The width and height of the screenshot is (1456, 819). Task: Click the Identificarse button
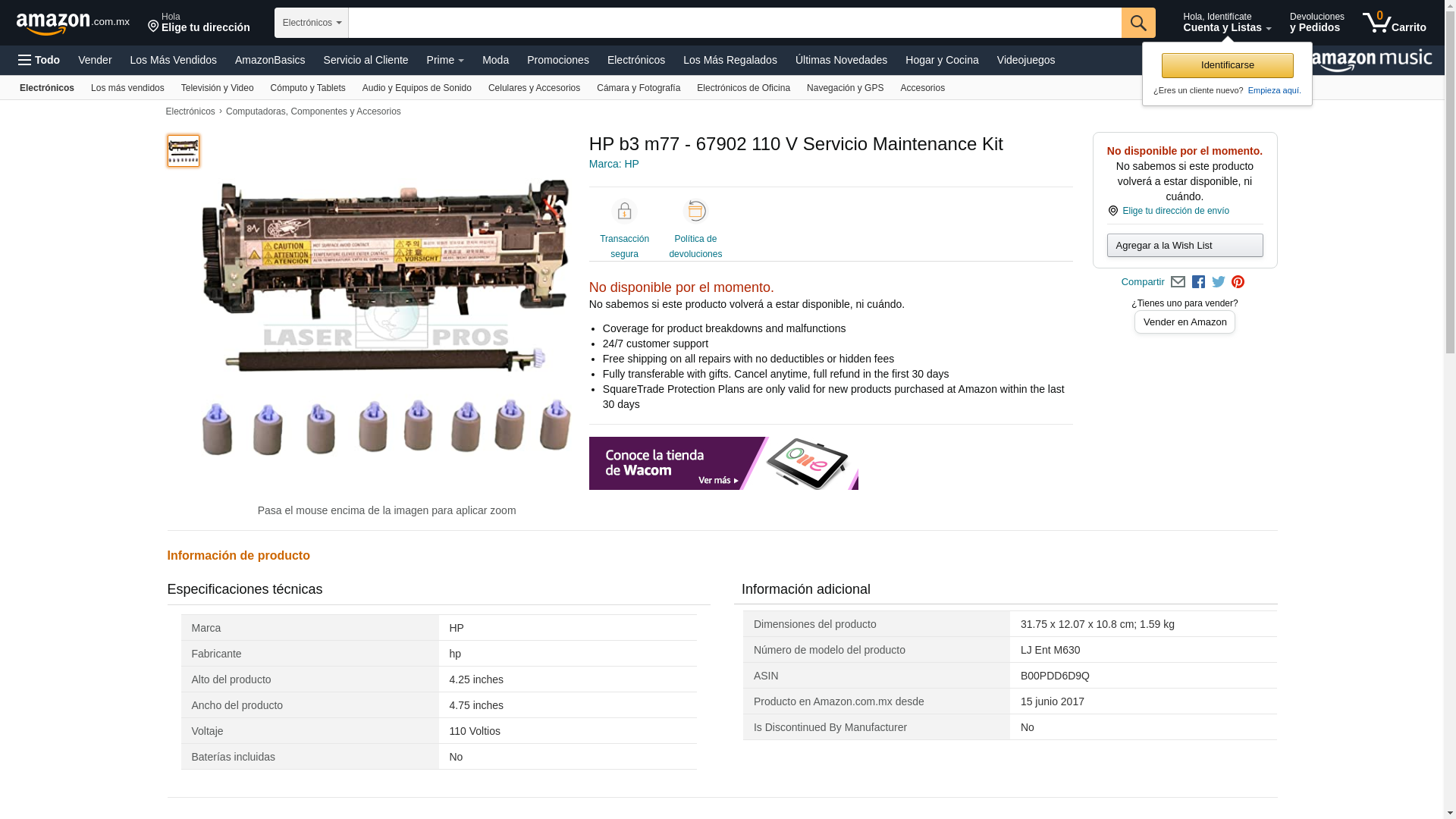(1227, 65)
